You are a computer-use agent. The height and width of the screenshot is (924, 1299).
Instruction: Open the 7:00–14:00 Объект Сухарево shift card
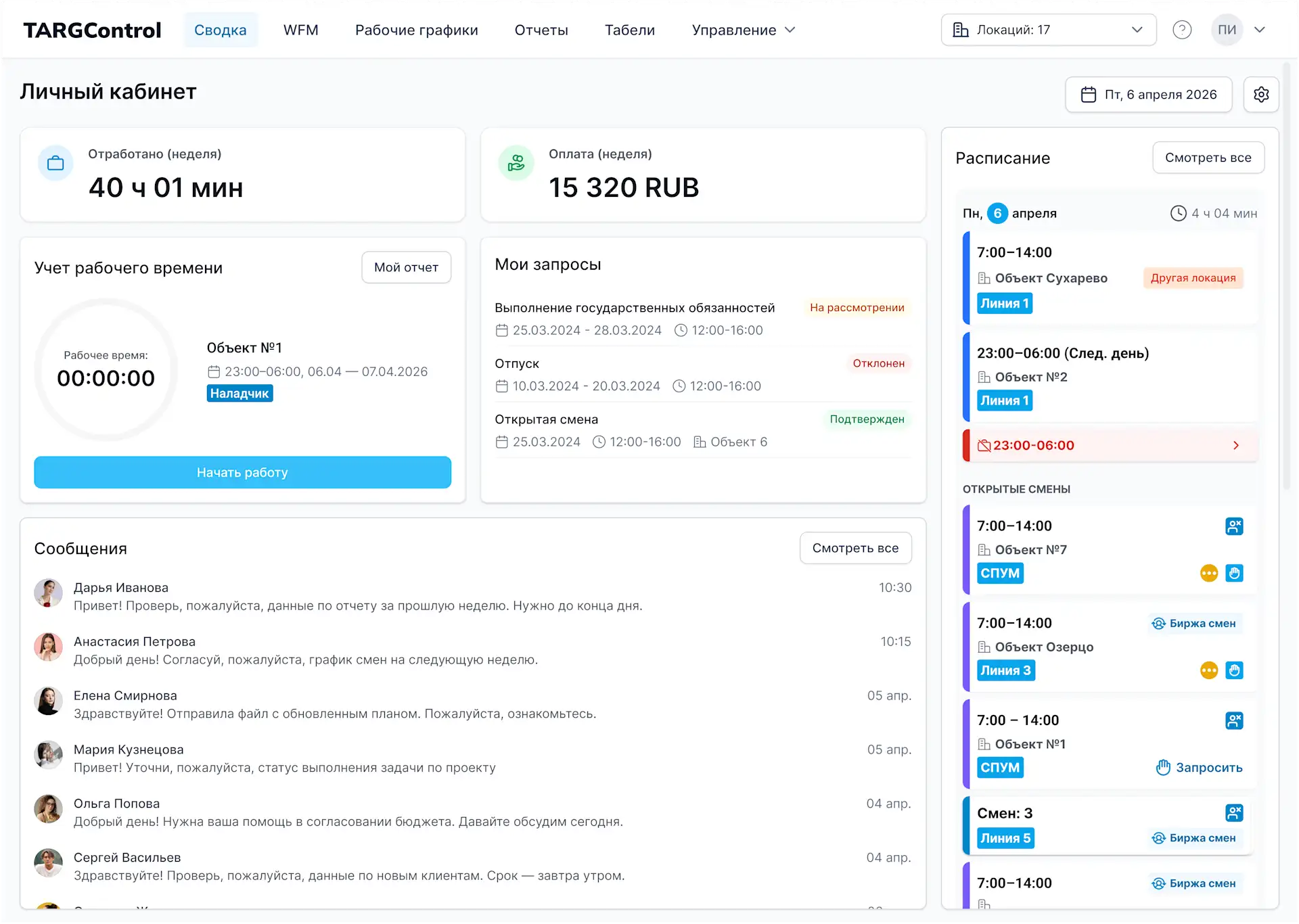(x=1110, y=277)
